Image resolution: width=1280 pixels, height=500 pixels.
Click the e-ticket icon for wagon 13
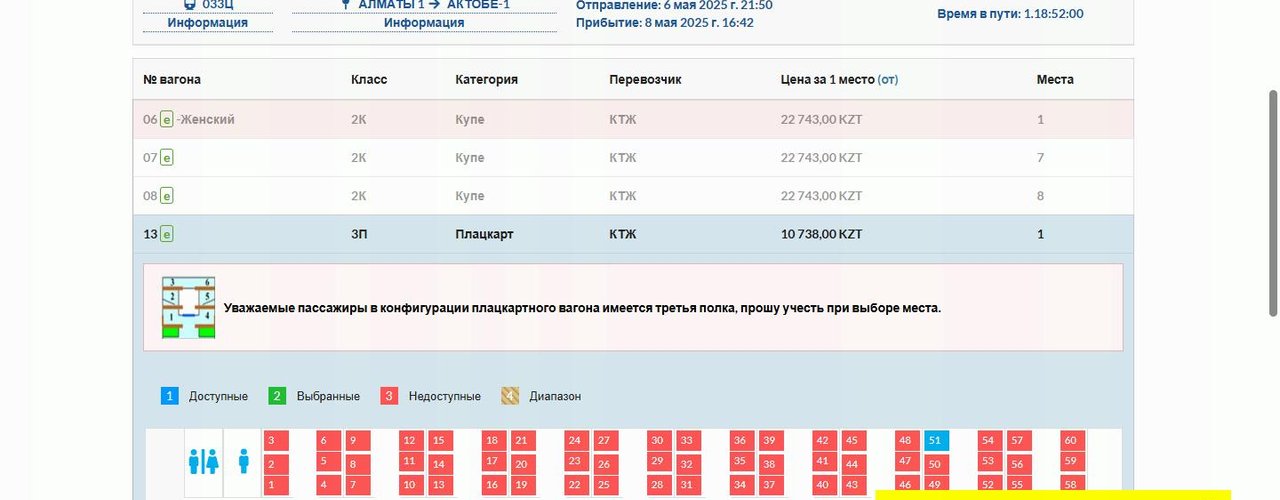167,234
